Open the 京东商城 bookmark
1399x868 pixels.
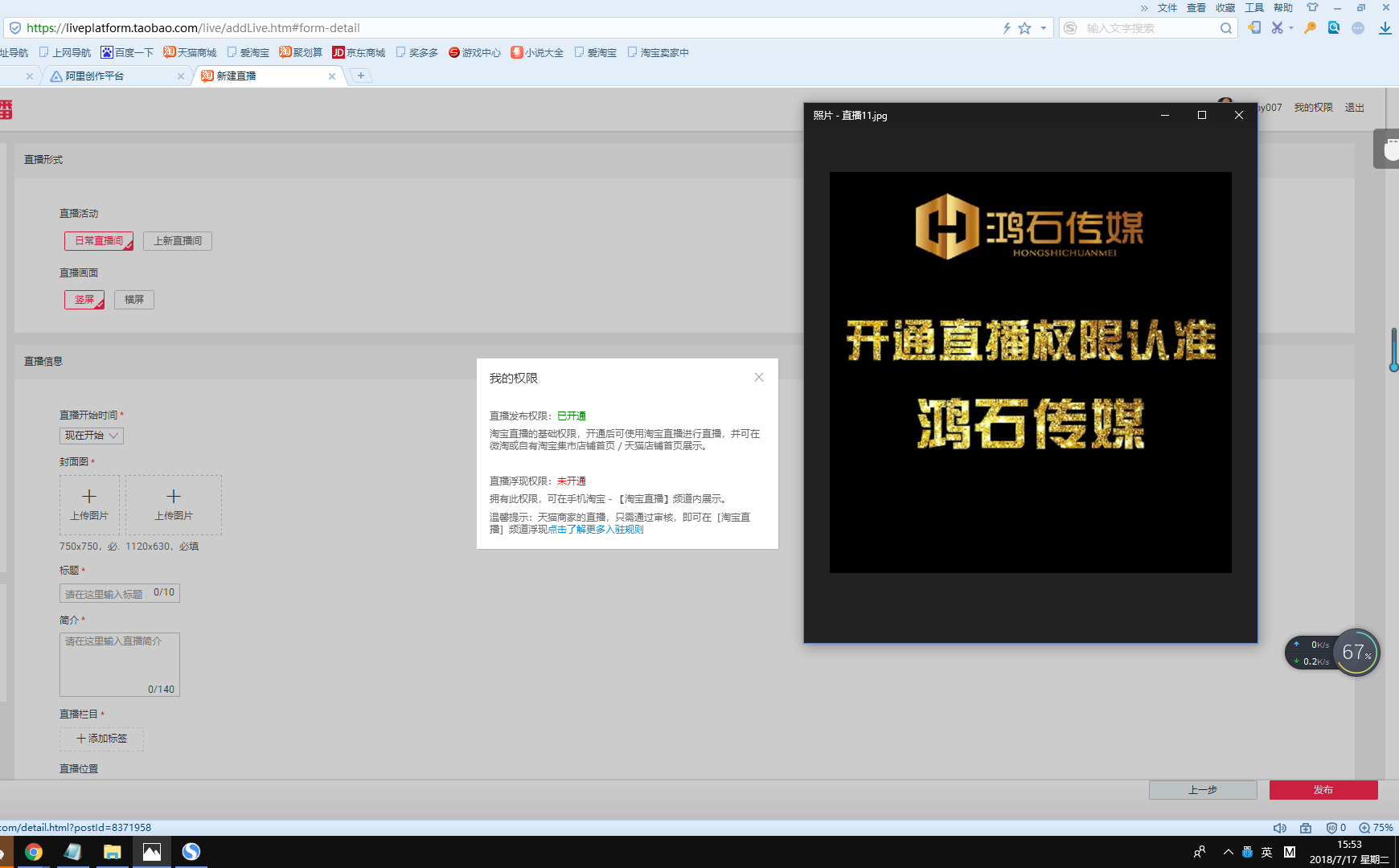[359, 52]
